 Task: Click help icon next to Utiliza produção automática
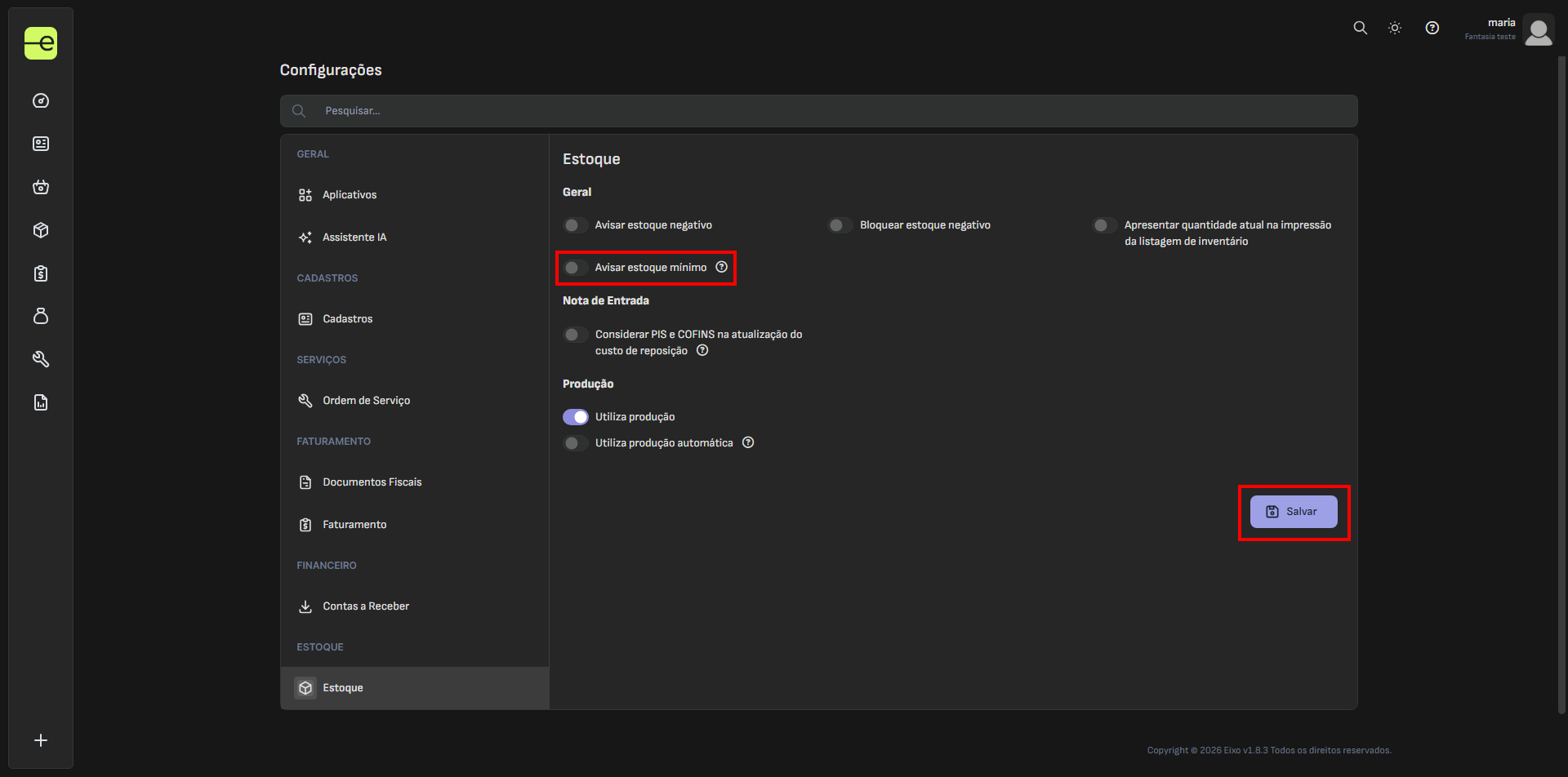tap(748, 442)
